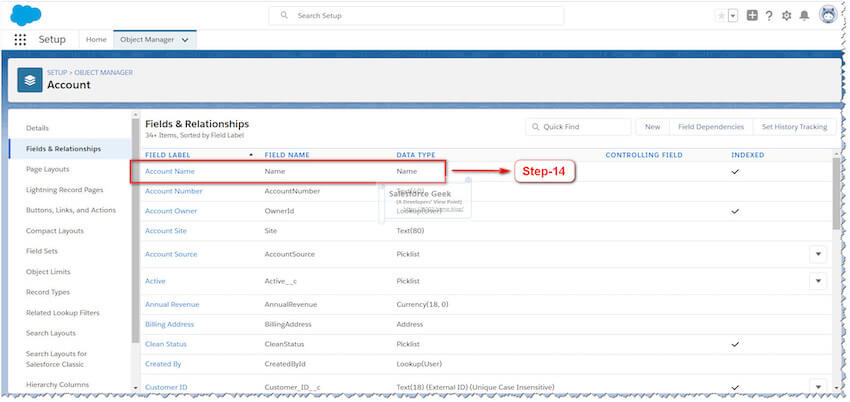This screenshot has height=402, width=850.
Task: Click the Salesforce cloud logo
Action: [x=25, y=15]
